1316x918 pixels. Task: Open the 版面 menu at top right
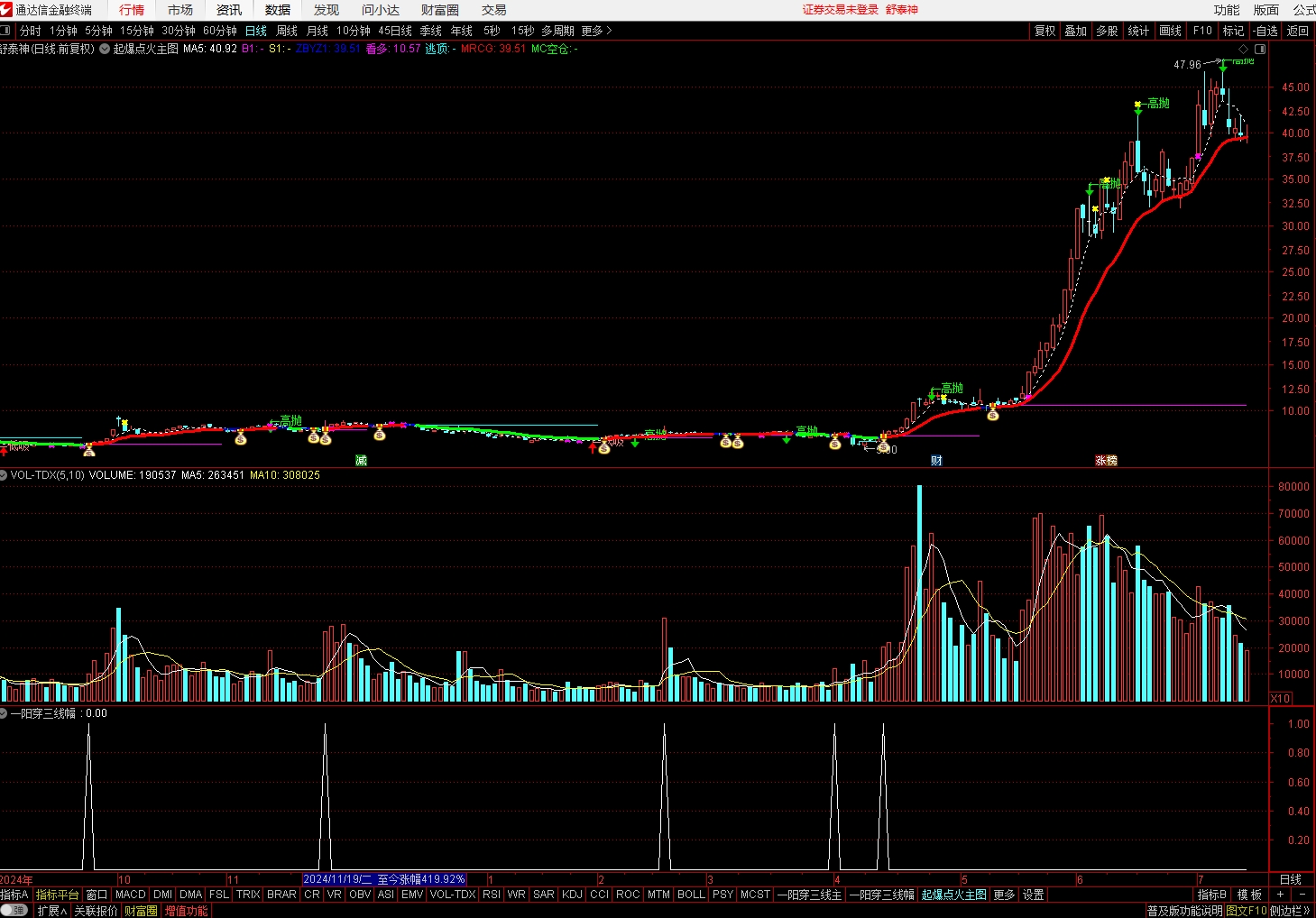pyautogui.click(x=1266, y=10)
